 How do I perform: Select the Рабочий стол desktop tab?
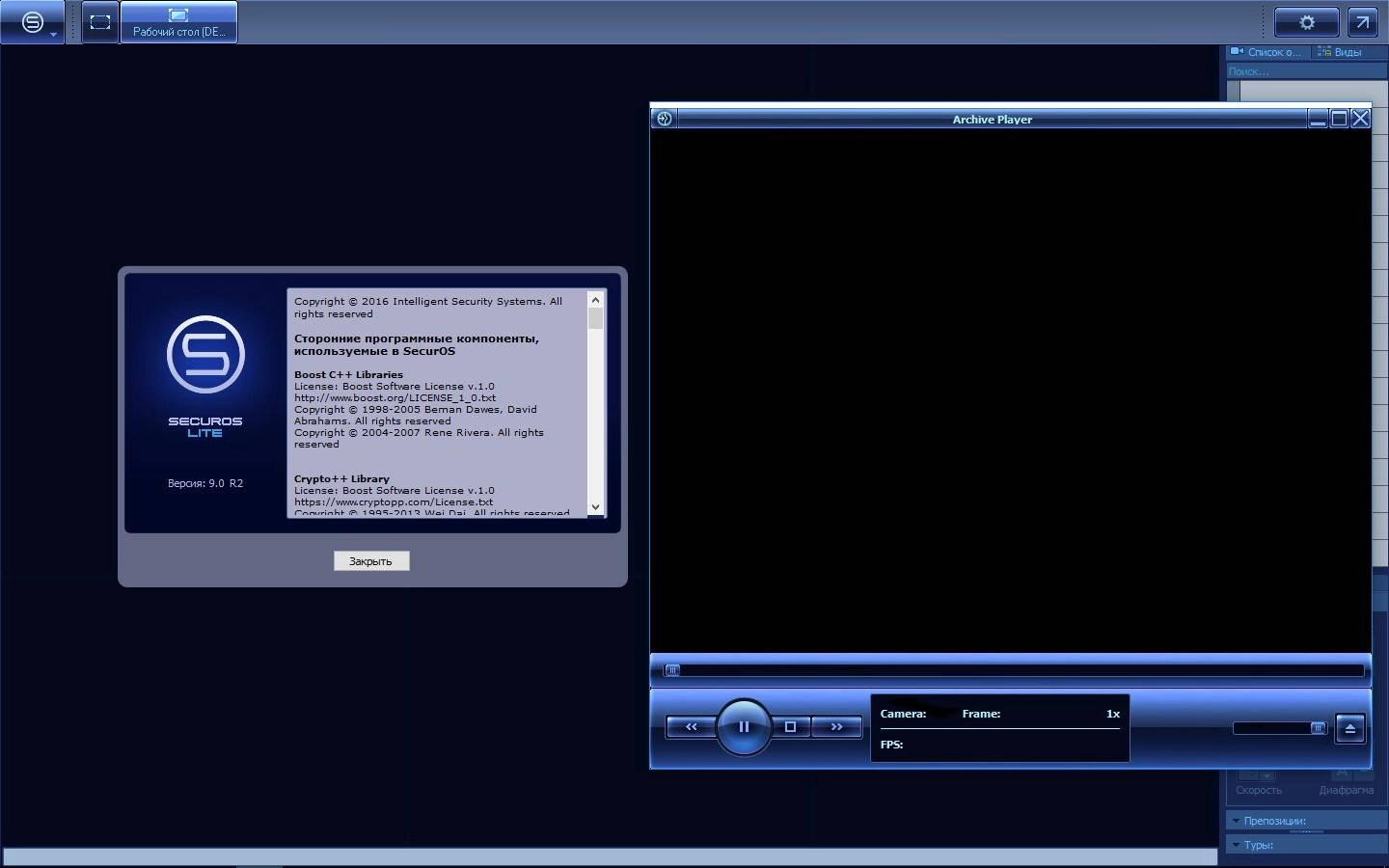point(178,22)
